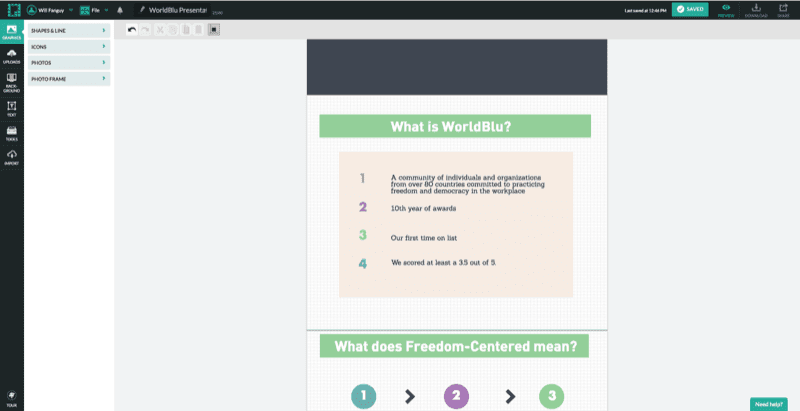Open the File dropdown menu
The height and width of the screenshot is (411, 800).
(94, 9)
